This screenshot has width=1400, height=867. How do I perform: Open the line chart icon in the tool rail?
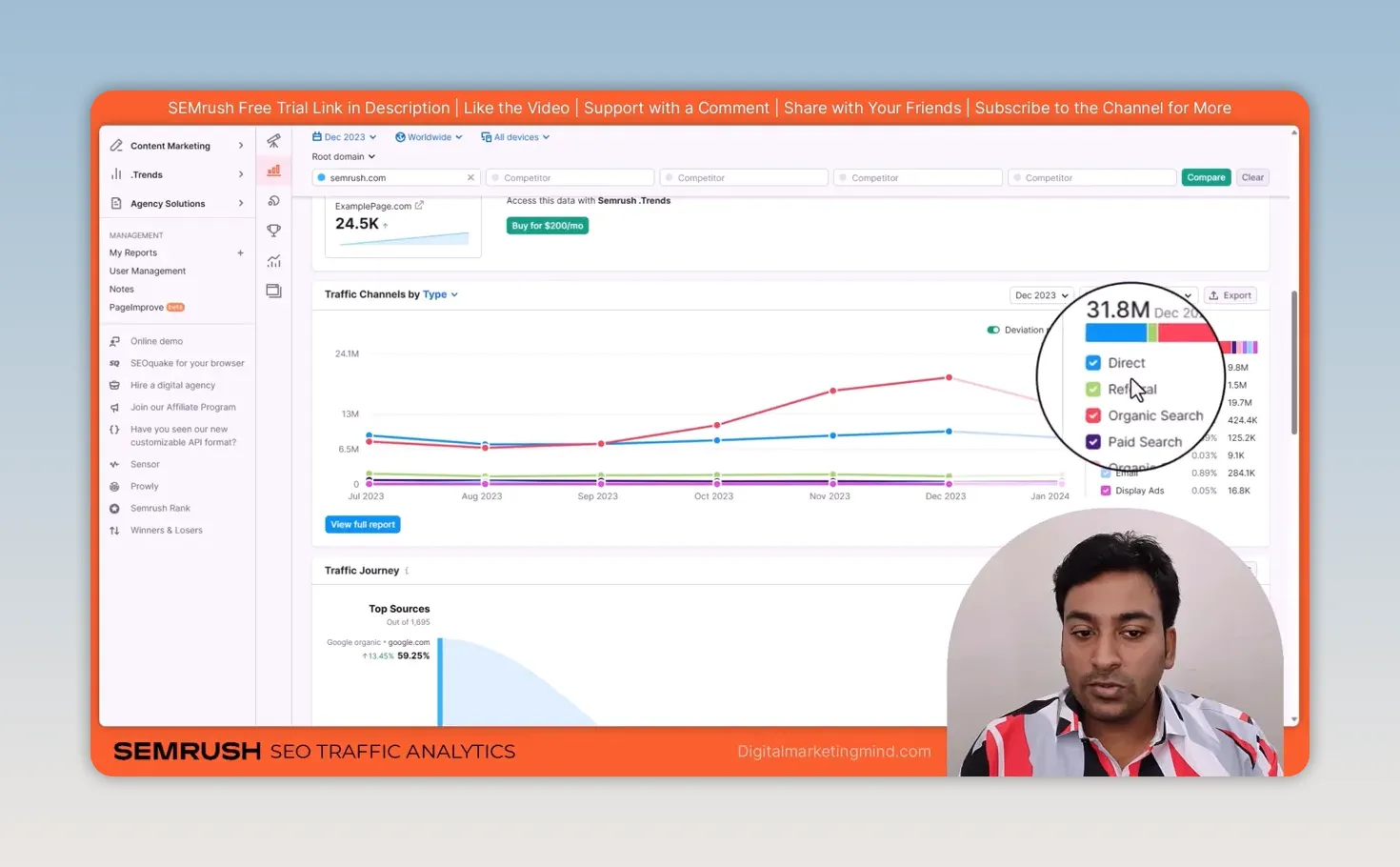point(273,261)
